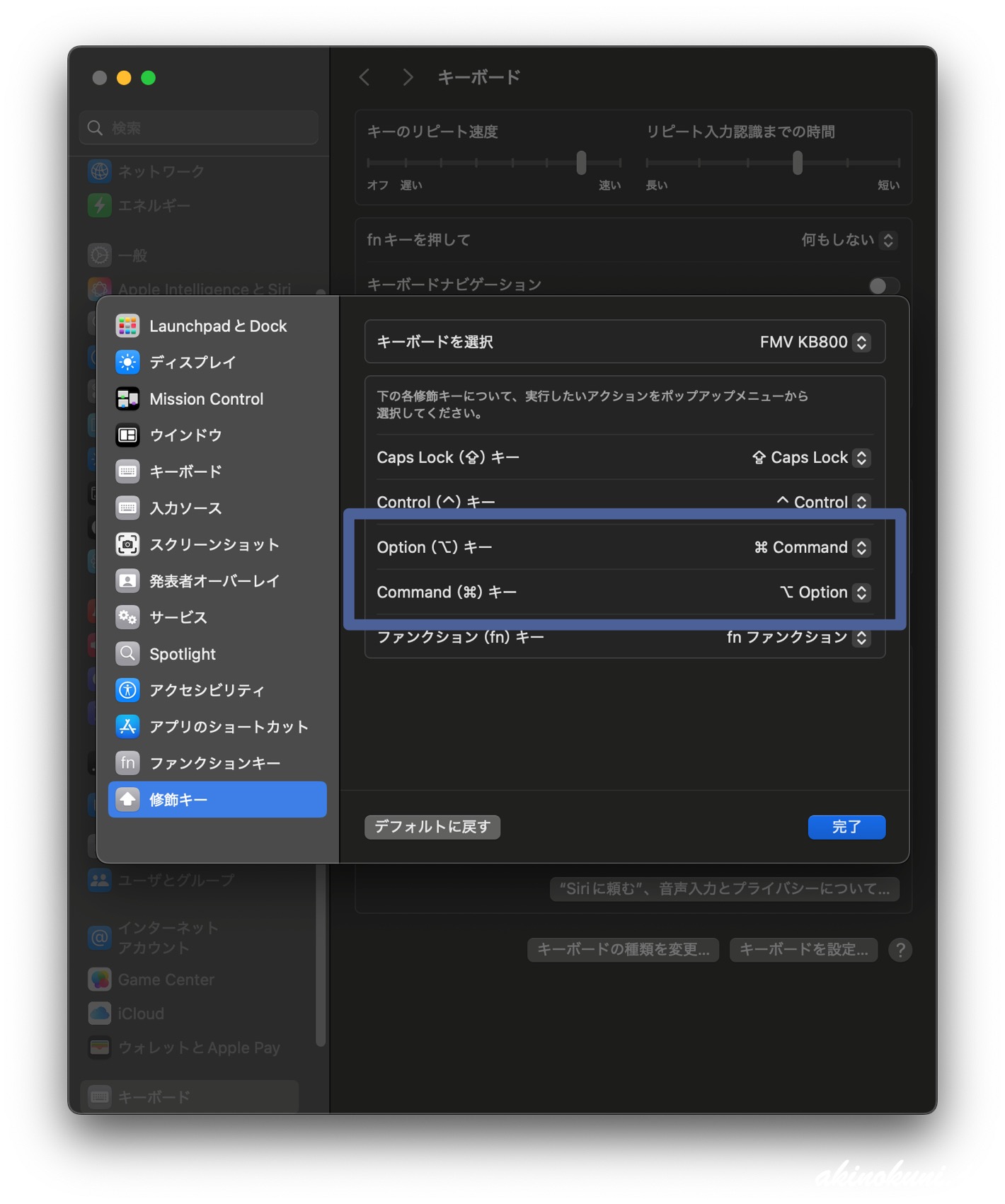Image resolution: width=1005 pixels, height=1204 pixels.
Task: Click the help question mark button
Action: [x=900, y=950]
